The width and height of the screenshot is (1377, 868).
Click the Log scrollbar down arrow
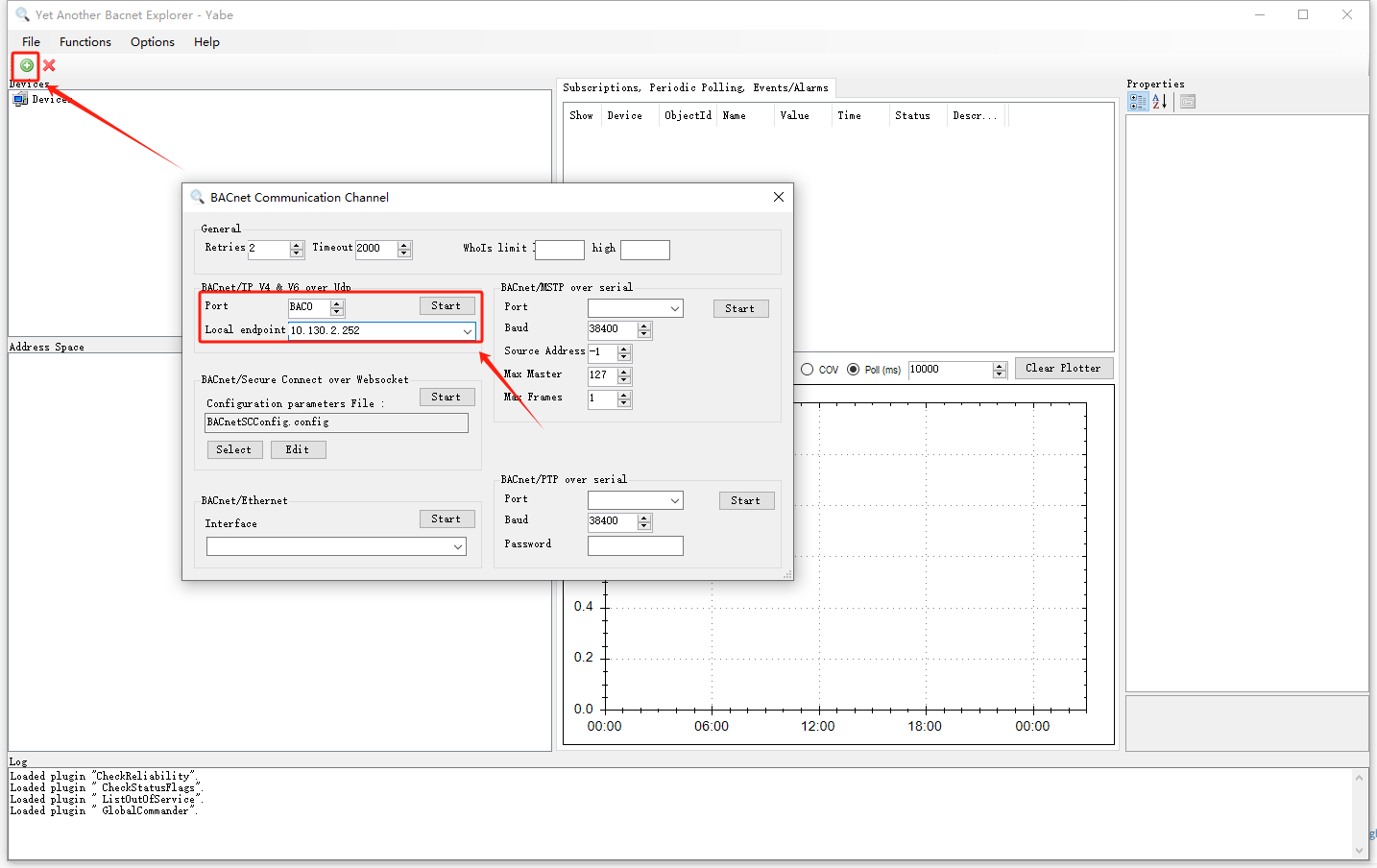click(x=1360, y=851)
